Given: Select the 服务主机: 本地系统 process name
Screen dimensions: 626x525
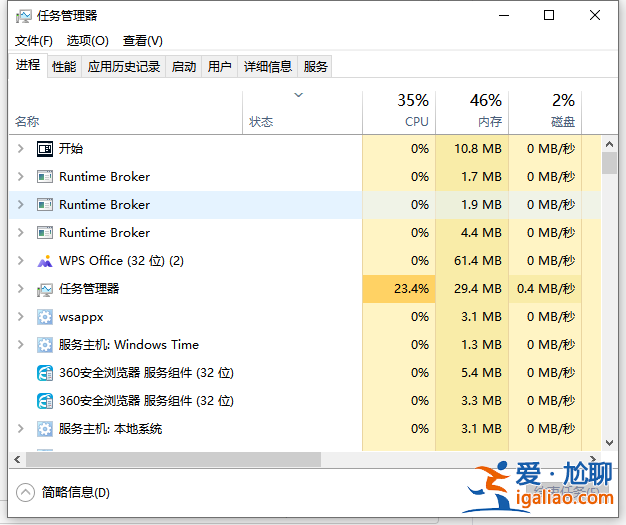Looking at the screenshot, I should (x=110, y=429).
